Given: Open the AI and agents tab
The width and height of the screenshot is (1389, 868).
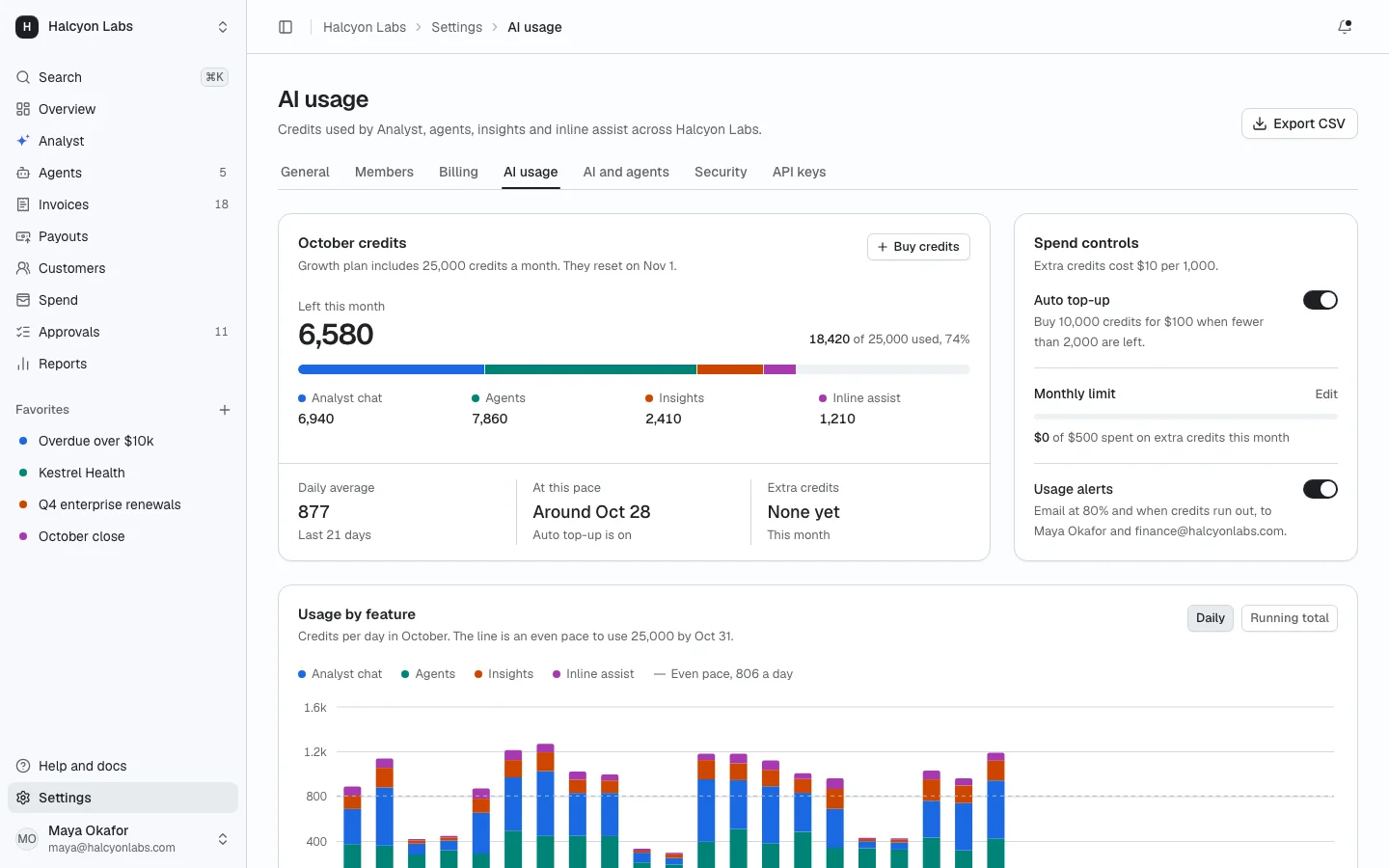Looking at the screenshot, I should point(626,172).
